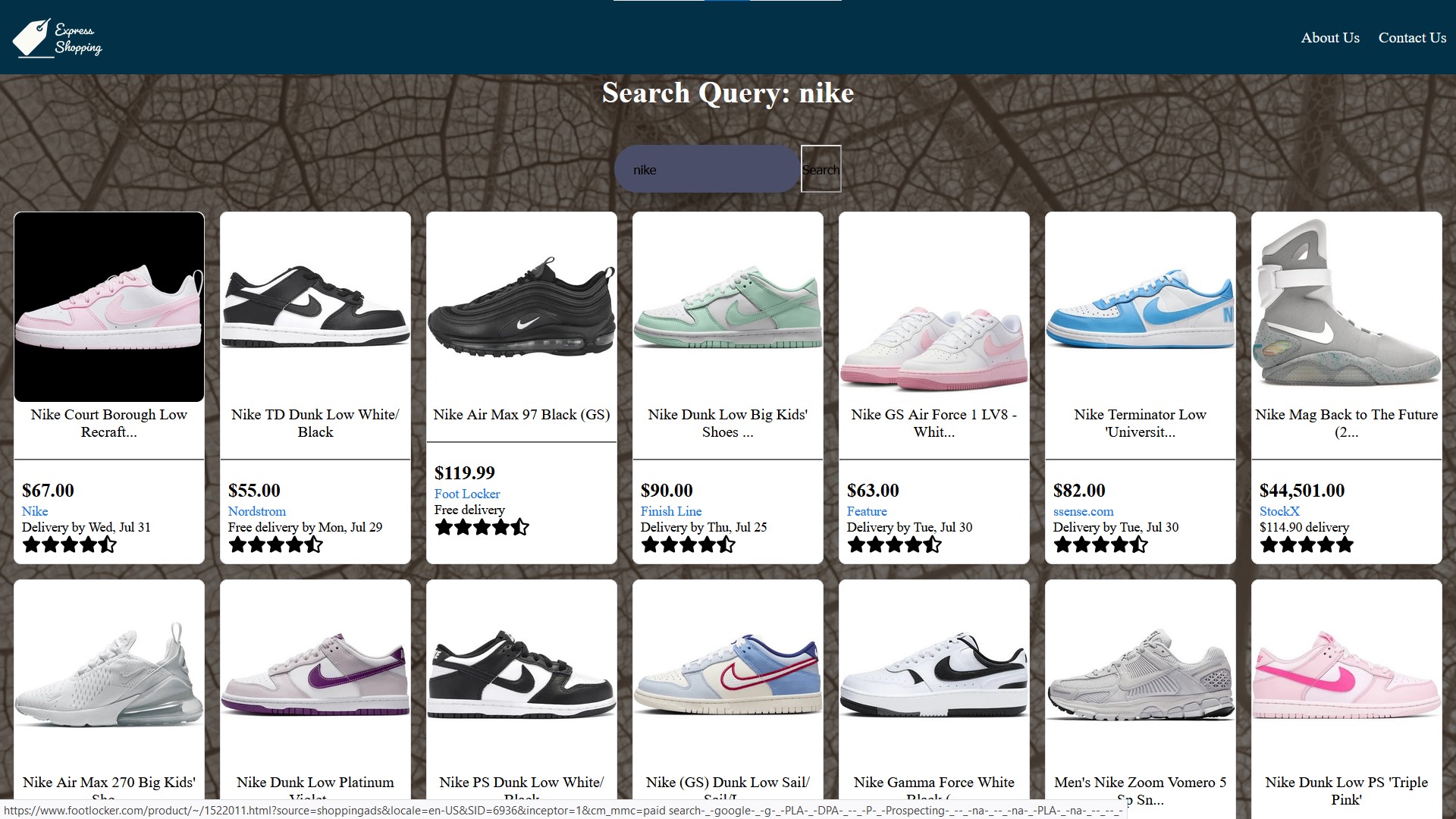Select Free delivery by Mon, Jul 29 text
Image resolution: width=1456 pixels, height=819 pixels.
coord(306,527)
